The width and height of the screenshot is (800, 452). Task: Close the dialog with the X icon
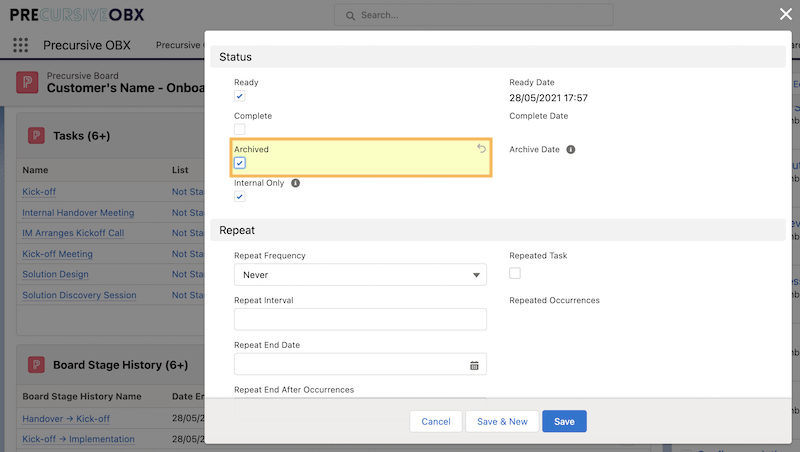786,14
